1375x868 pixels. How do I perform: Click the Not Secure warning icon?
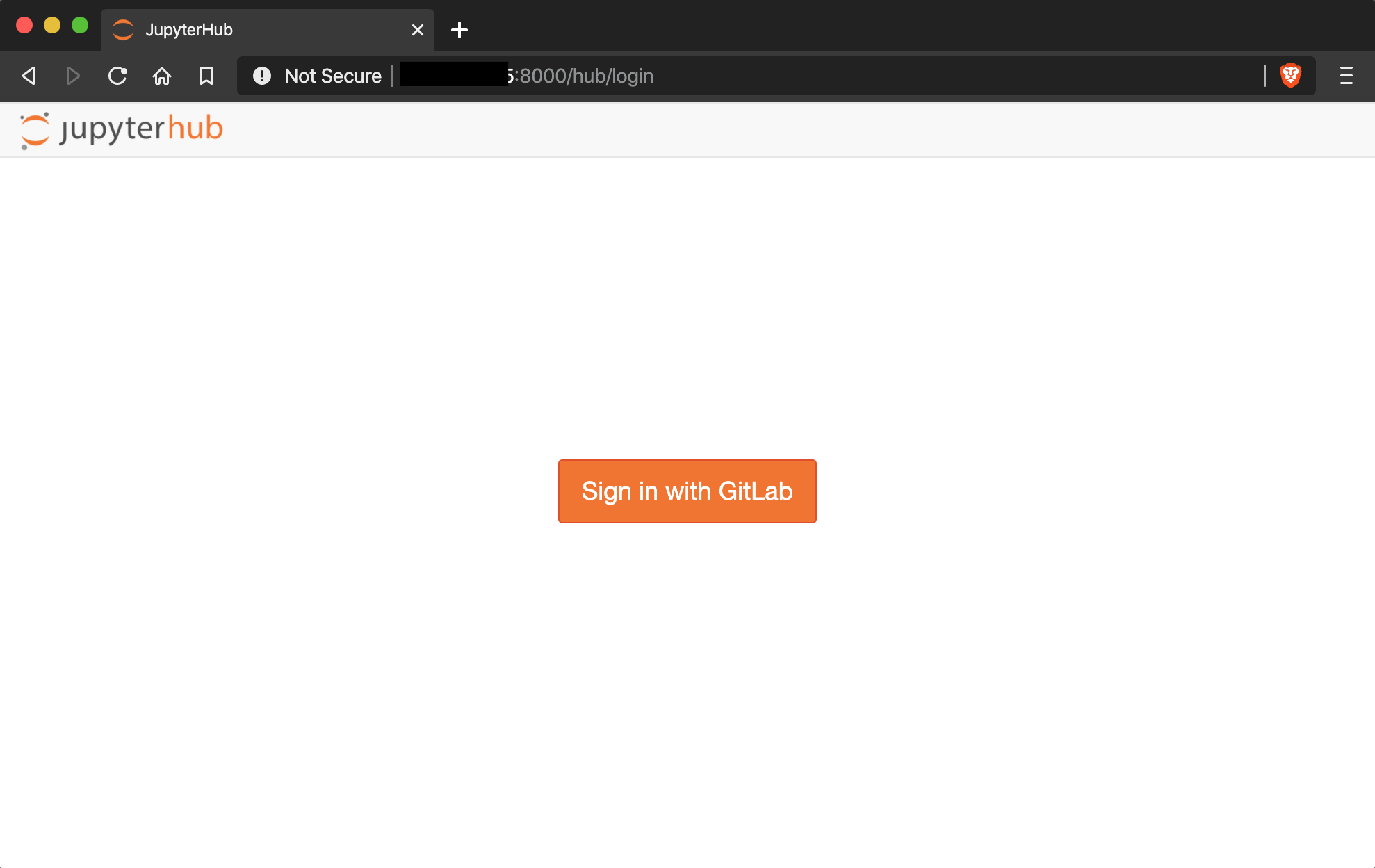[x=262, y=76]
